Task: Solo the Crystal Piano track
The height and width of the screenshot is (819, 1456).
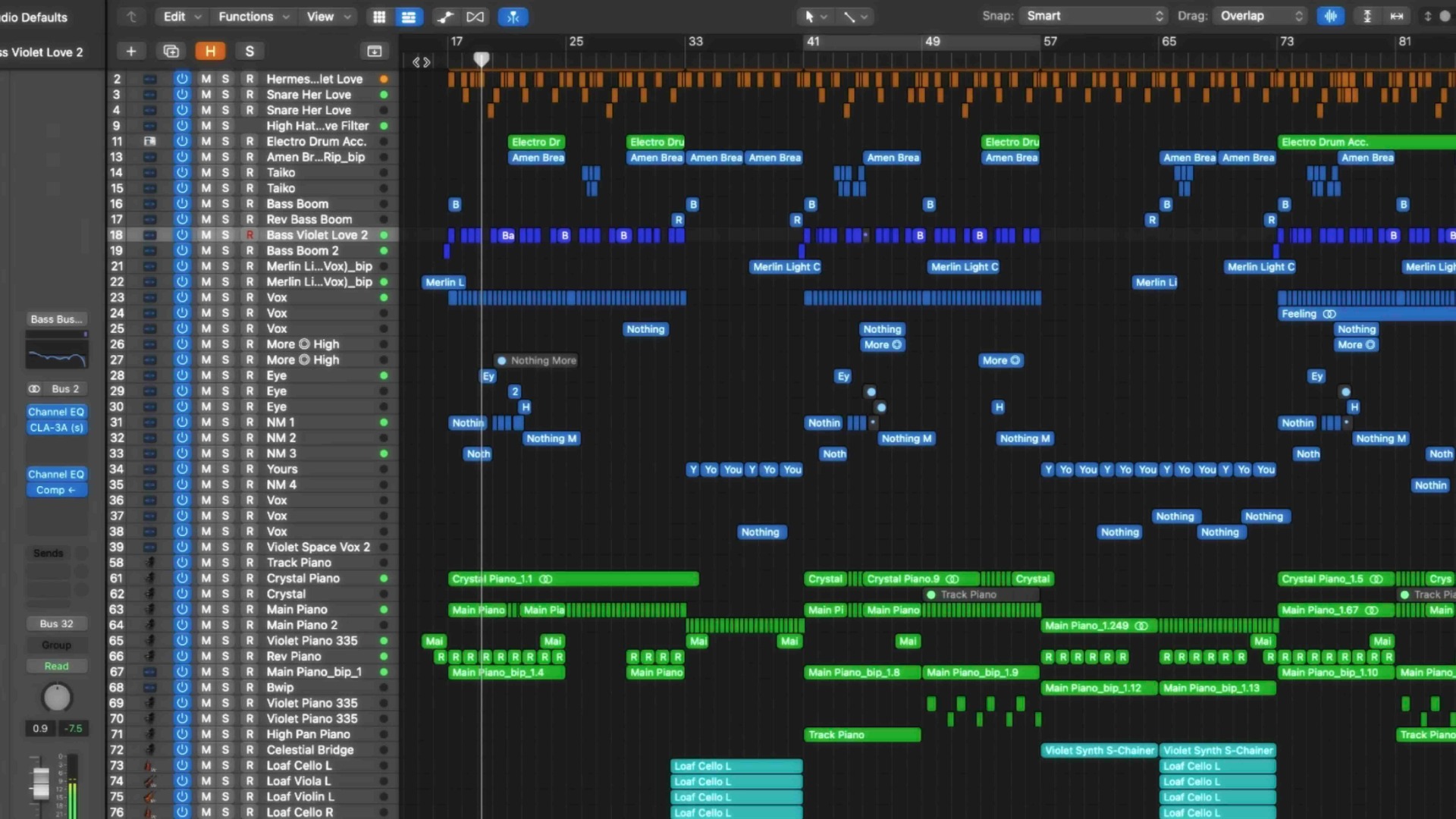Action: 225,579
